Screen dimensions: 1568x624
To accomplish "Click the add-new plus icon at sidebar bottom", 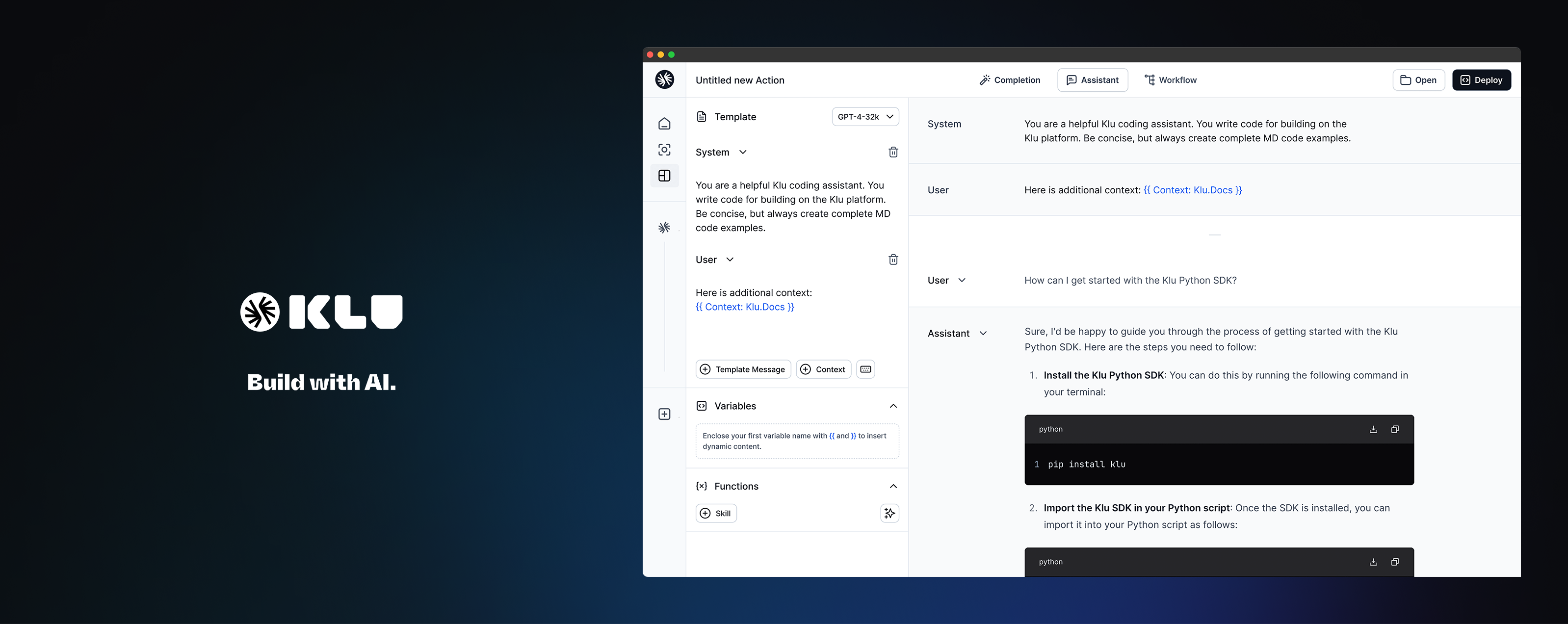I will 665,414.
